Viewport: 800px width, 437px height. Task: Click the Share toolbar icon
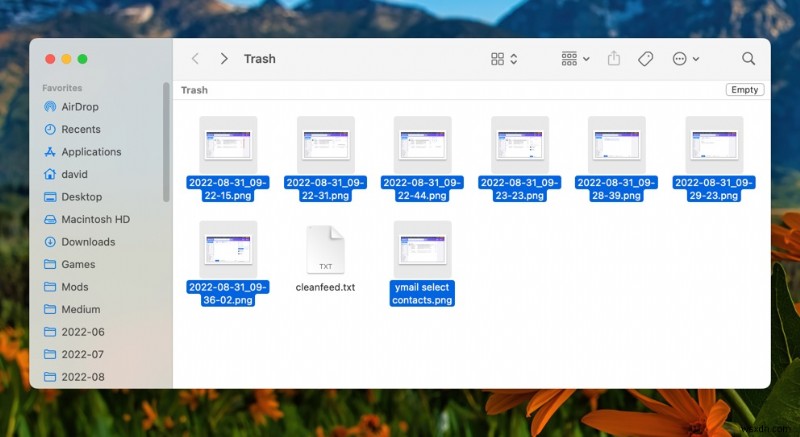click(614, 59)
